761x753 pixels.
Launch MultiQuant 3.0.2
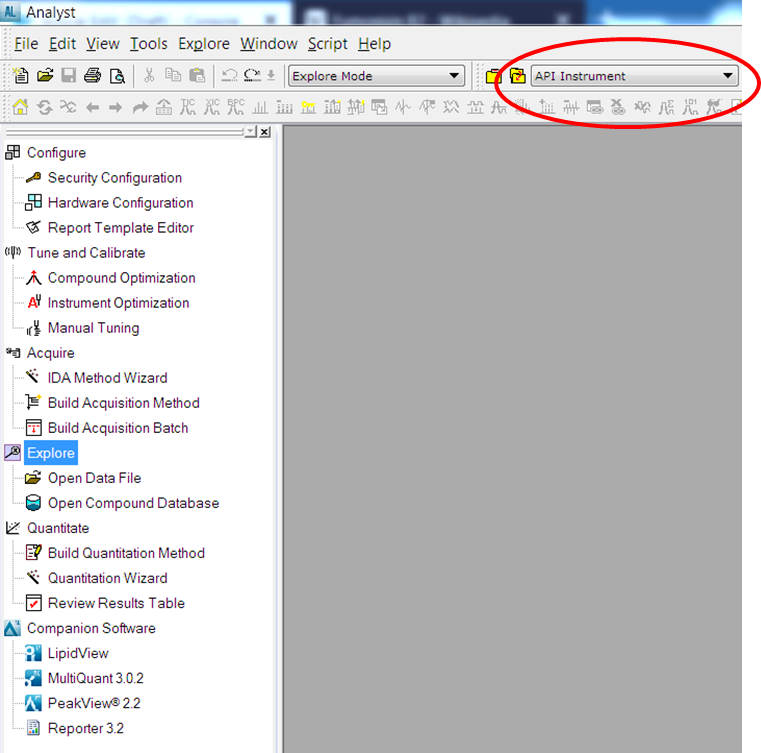[96, 678]
